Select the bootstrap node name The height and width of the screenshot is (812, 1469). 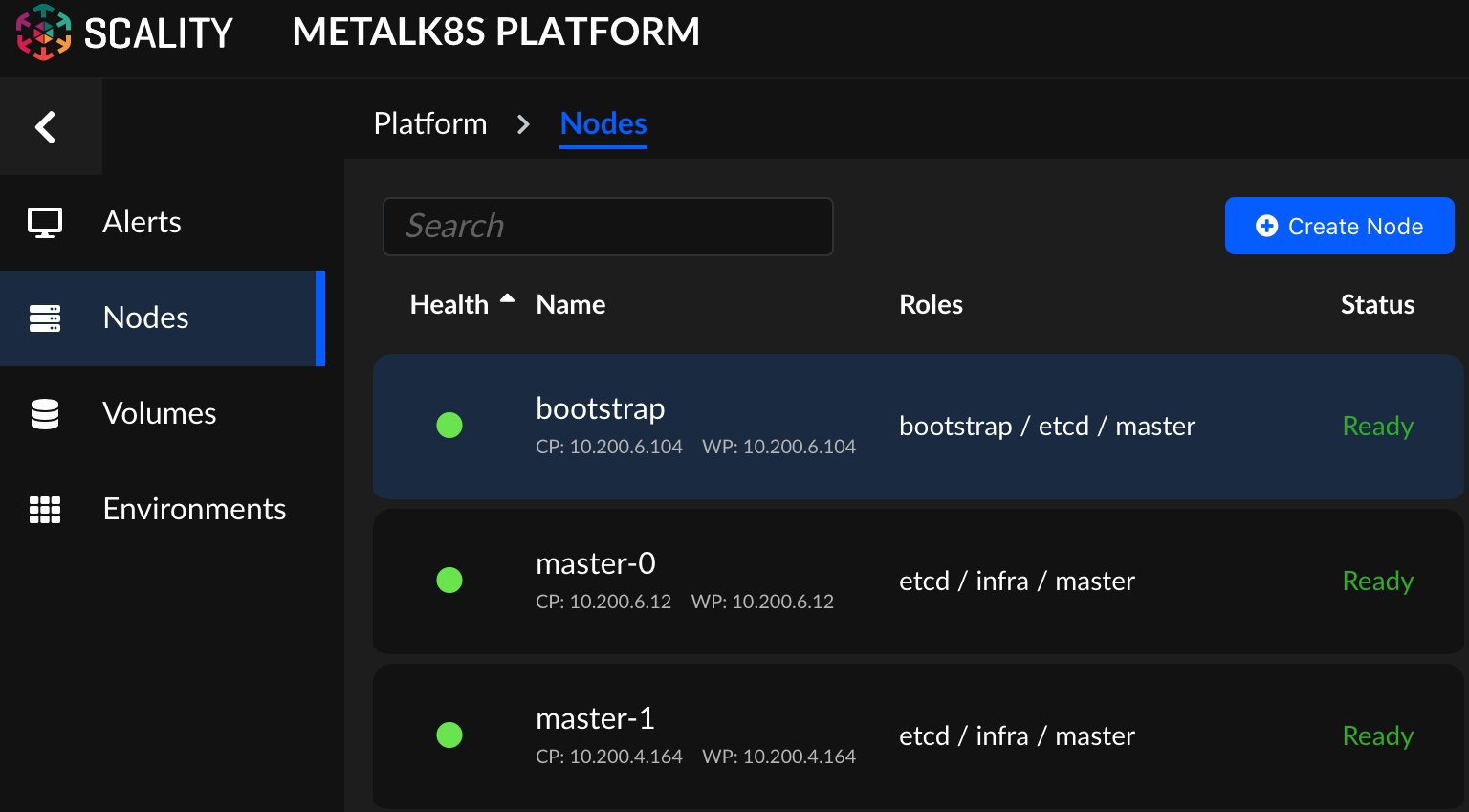click(x=600, y=408)
